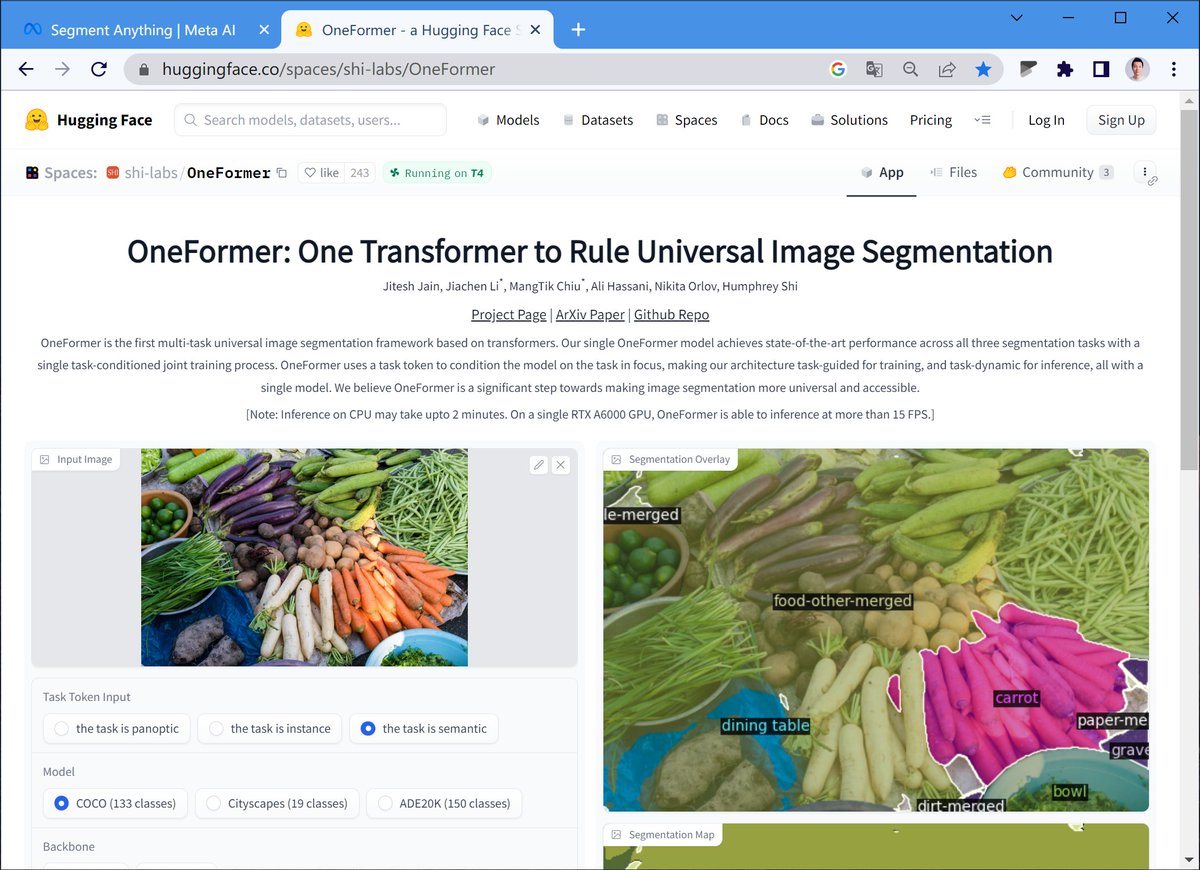This screenshot has height=870, width=1200.
Task: Choose ADE20K (150 classes) model
Action: 444,803
